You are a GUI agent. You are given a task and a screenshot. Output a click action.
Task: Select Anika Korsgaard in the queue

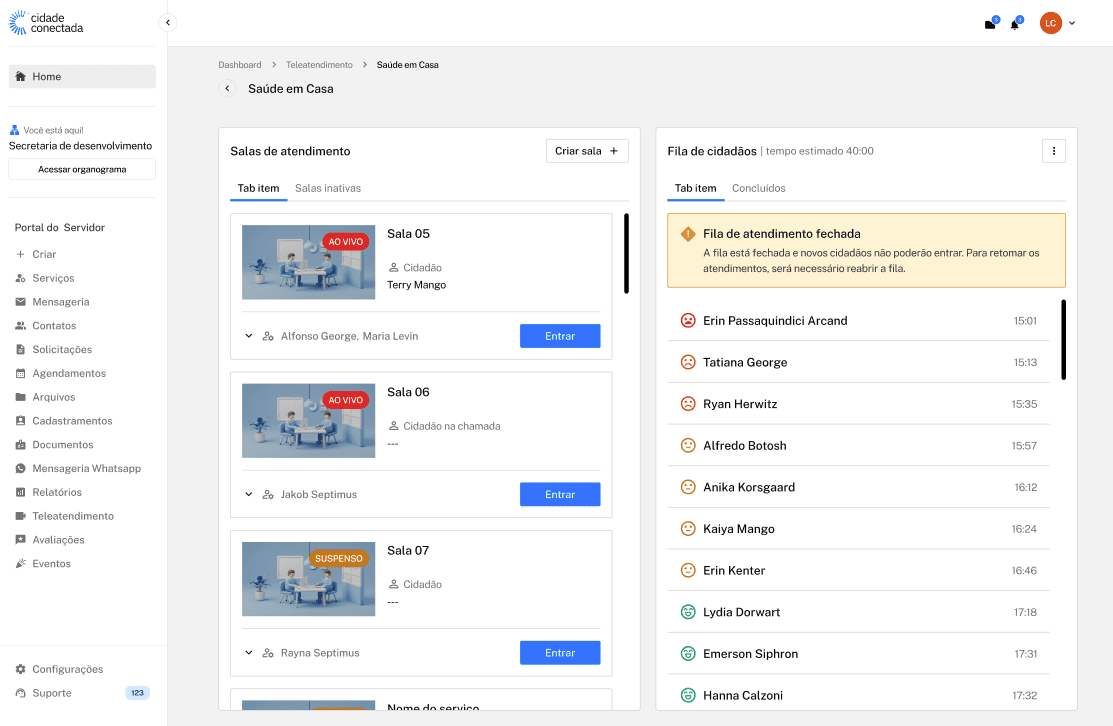tap(858, 487)
